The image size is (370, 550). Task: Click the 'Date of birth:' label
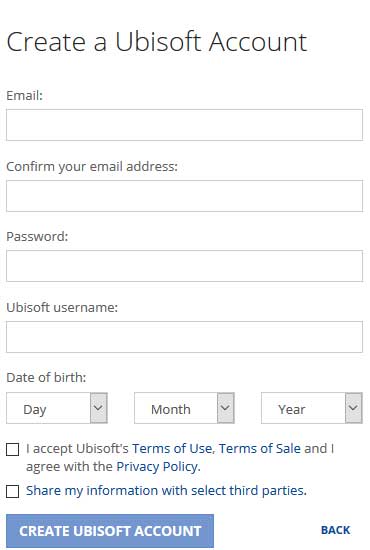point(46,378)
